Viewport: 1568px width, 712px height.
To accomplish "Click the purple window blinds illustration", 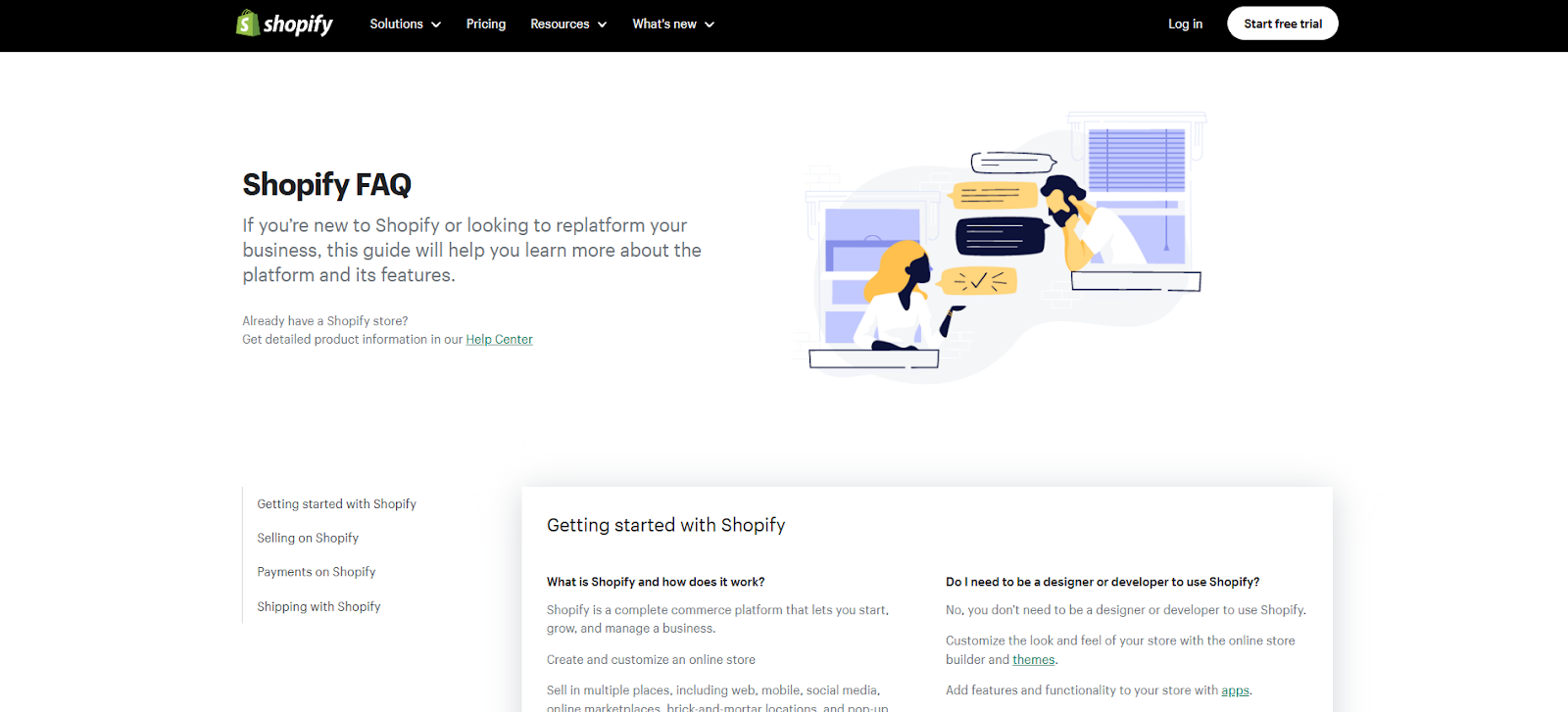I will (1137, 160).
